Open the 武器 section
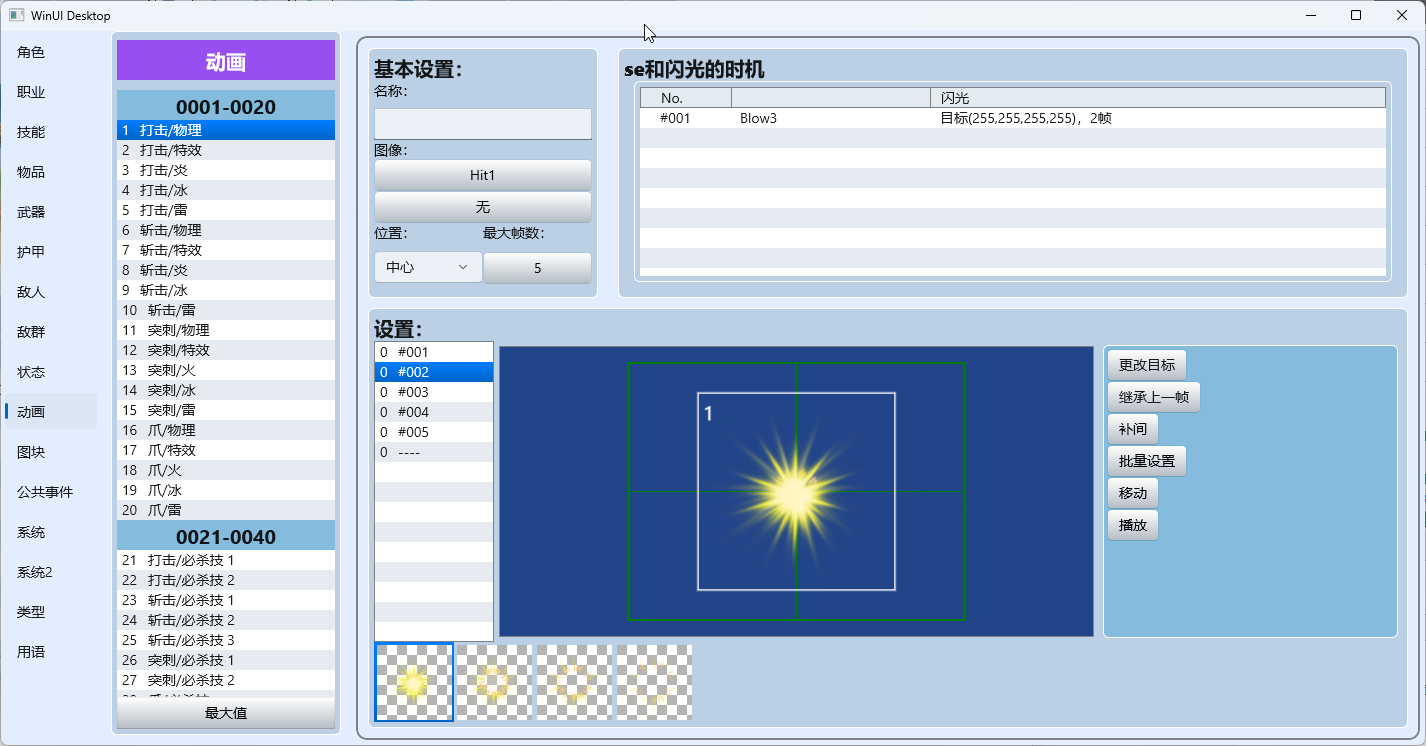1426x746 pixels. point(51,212)
